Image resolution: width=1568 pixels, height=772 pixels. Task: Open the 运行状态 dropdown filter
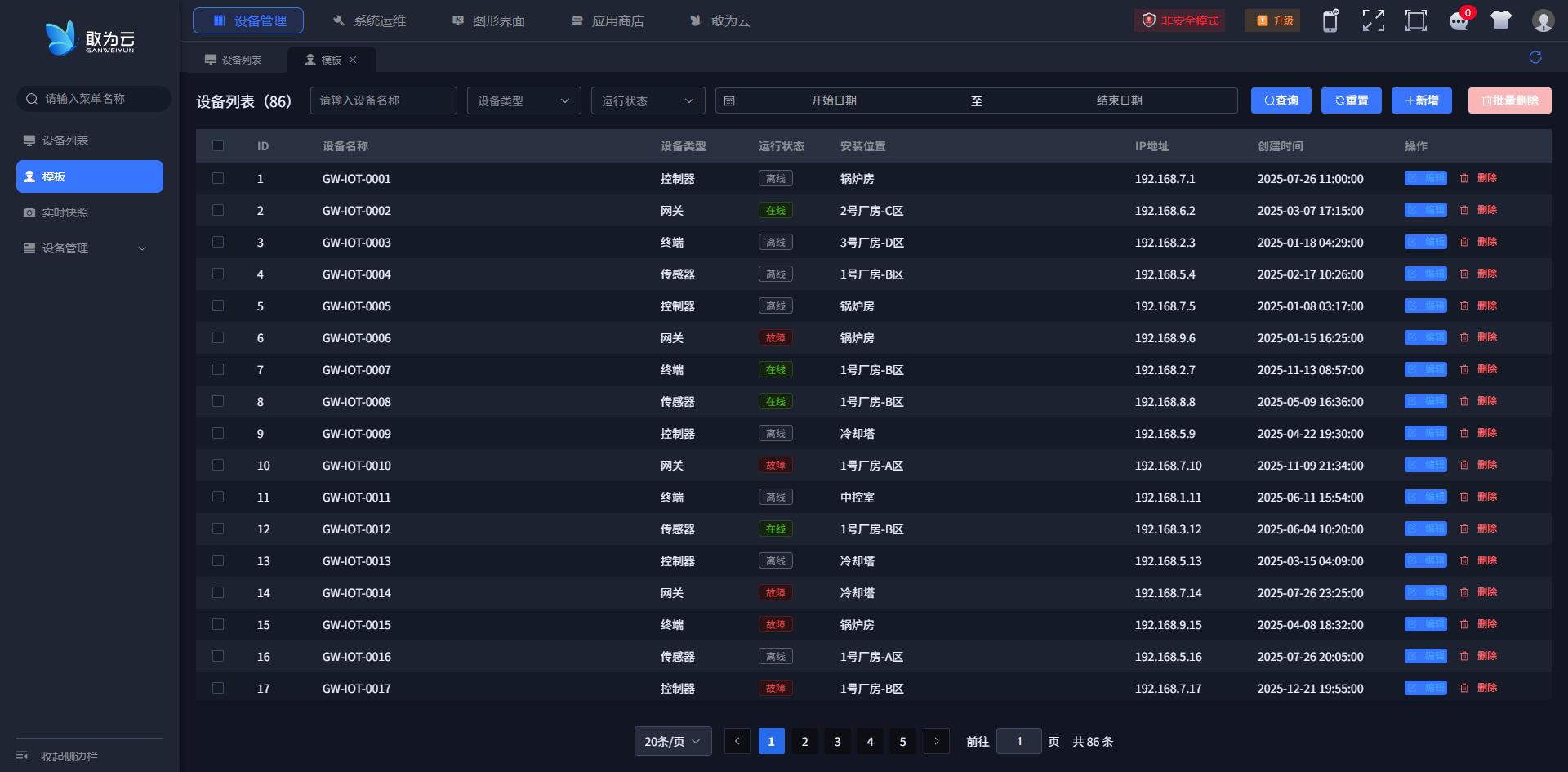pos(648,100)
